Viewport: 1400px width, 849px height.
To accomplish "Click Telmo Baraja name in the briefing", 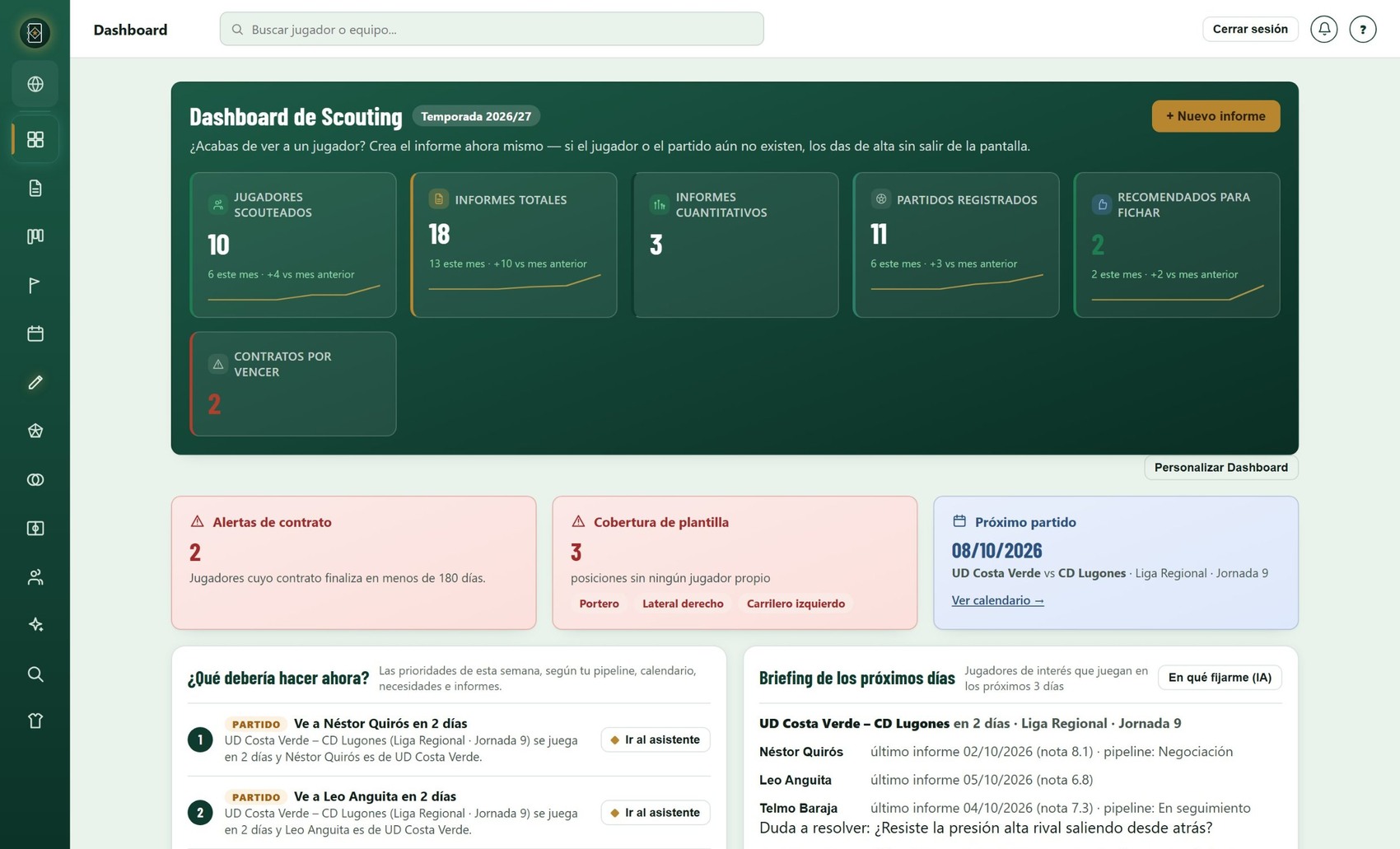I will 798,808.
